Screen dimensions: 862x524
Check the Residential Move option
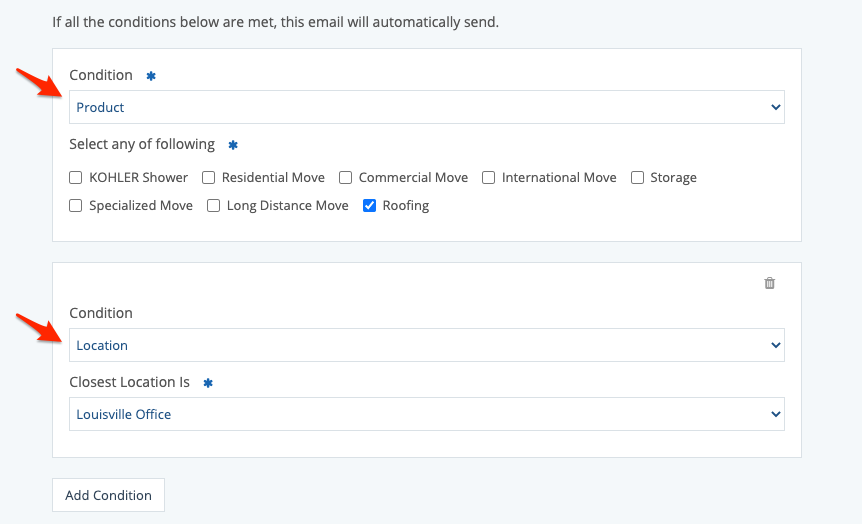209,178
